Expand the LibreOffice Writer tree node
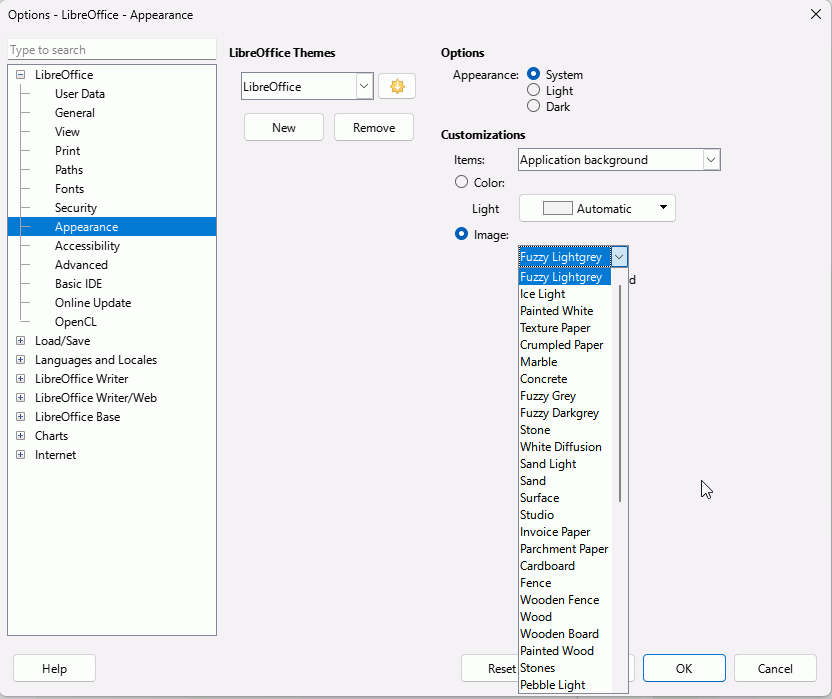This screenshot has width=832, height=699. 20,379
